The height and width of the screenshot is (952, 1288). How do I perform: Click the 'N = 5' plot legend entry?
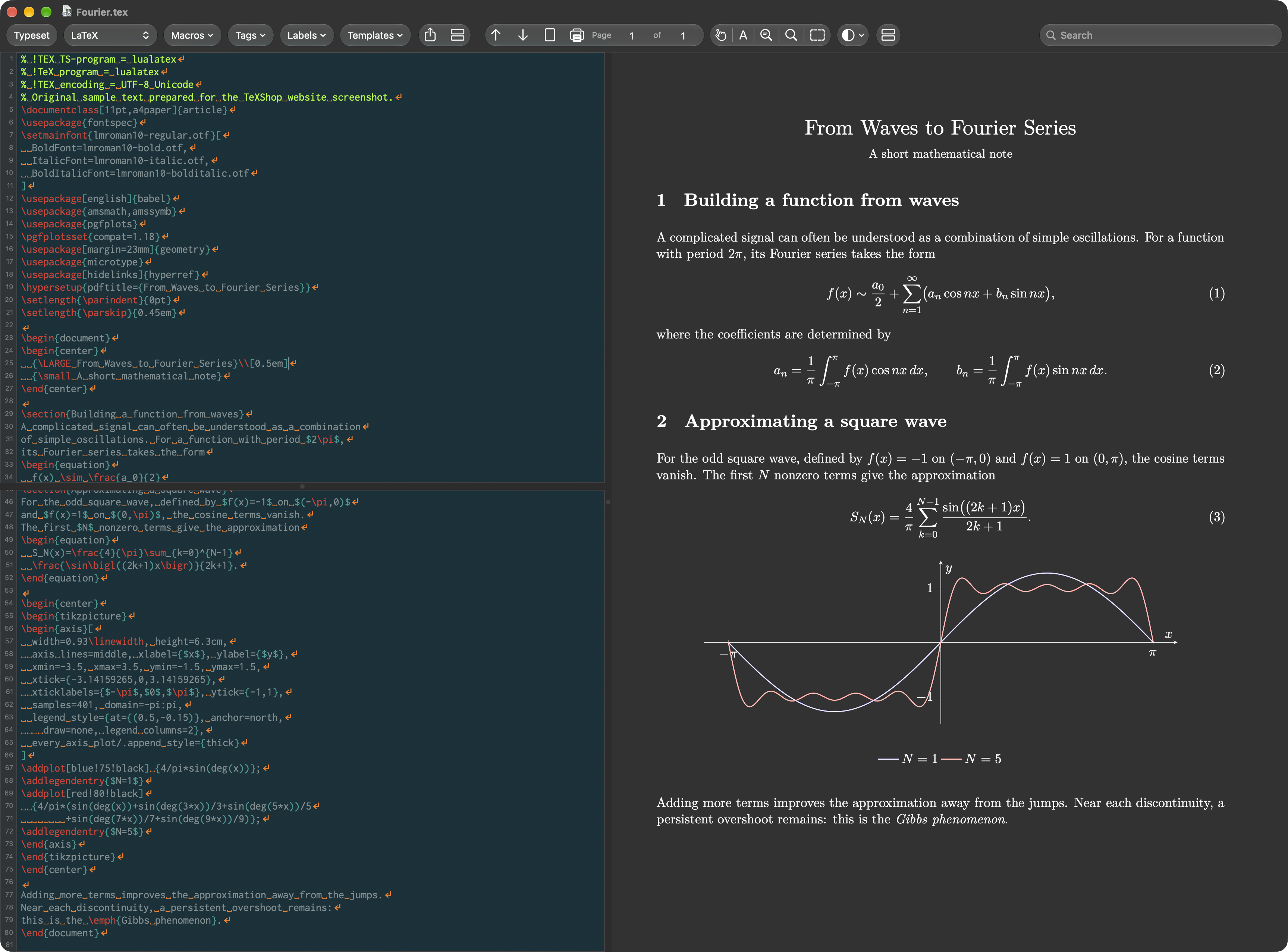click(971, 759)
